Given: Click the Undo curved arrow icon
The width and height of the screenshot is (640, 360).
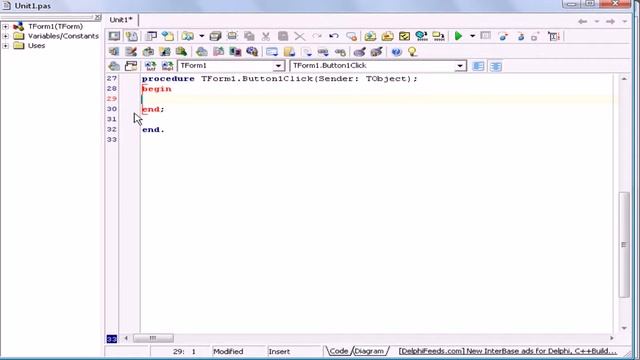Looking at the screenshot, I should (x=333, y=36).
